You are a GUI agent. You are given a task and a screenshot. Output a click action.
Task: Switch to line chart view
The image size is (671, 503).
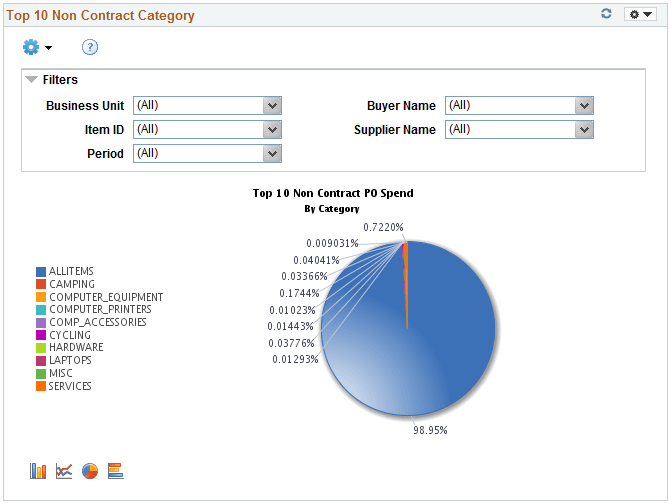pos(64,471)
